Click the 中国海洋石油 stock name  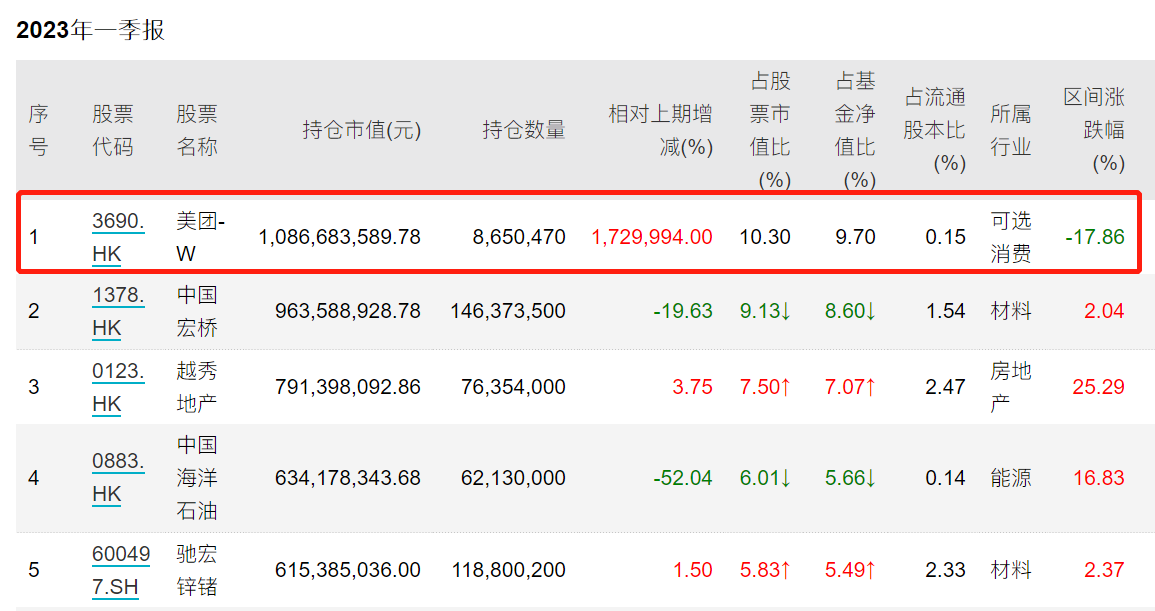196,478
